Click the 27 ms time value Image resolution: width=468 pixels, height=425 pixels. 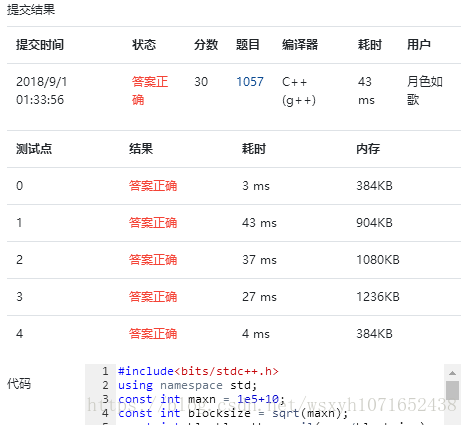pyautogui.click(x=259, y=297)
